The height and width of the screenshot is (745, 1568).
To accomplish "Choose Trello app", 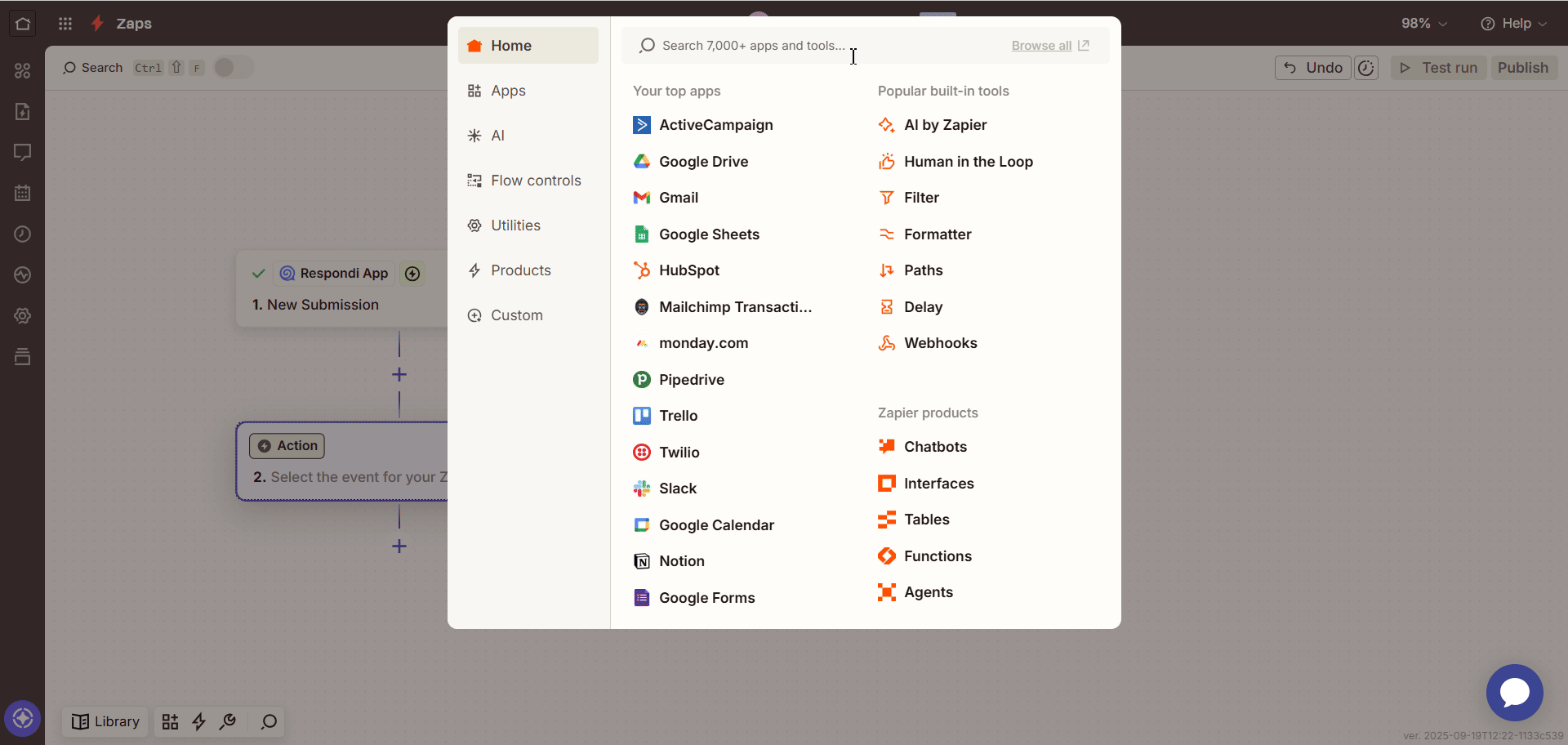I will pos(666,416).
